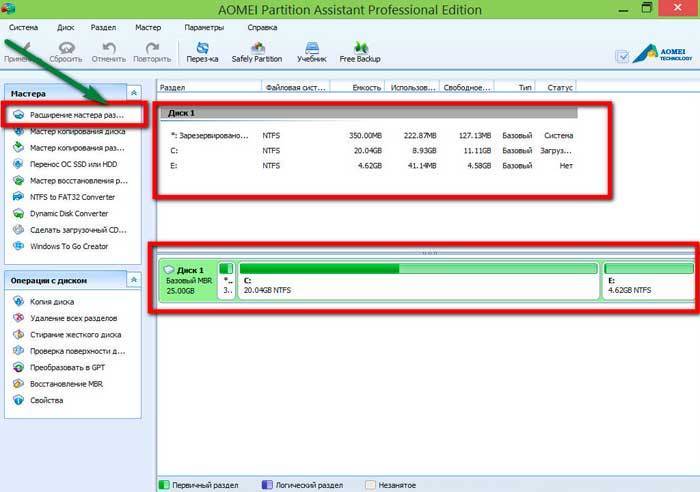Open the Справка menu
Screen dimensions: 700x492
click(x=262, y=27)
